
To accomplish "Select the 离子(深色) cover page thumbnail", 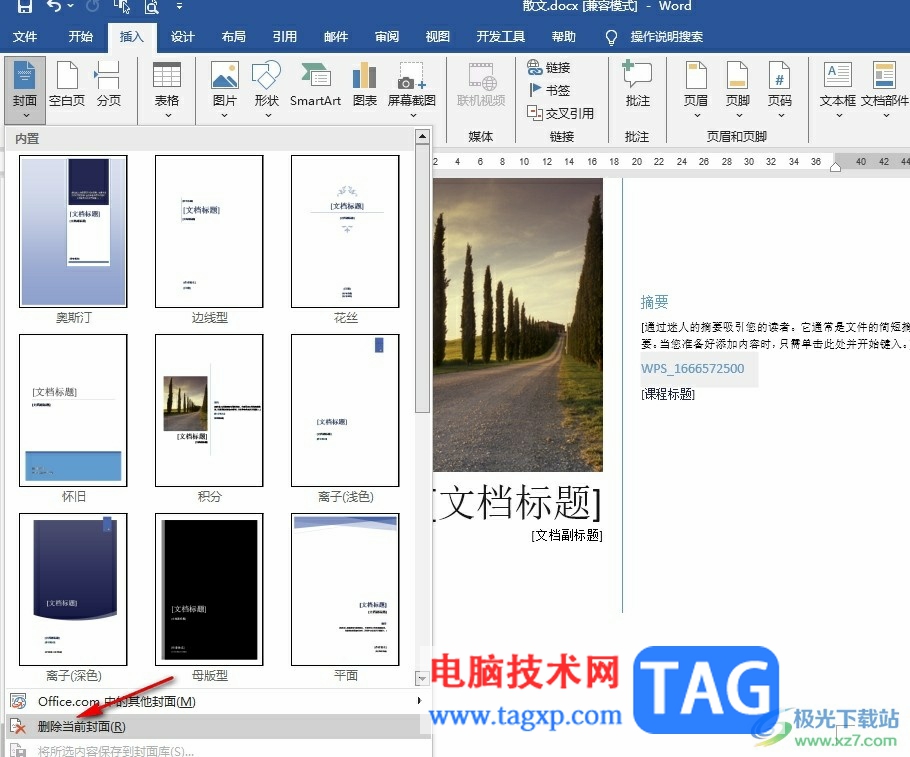I will click(x=73, y=589).
